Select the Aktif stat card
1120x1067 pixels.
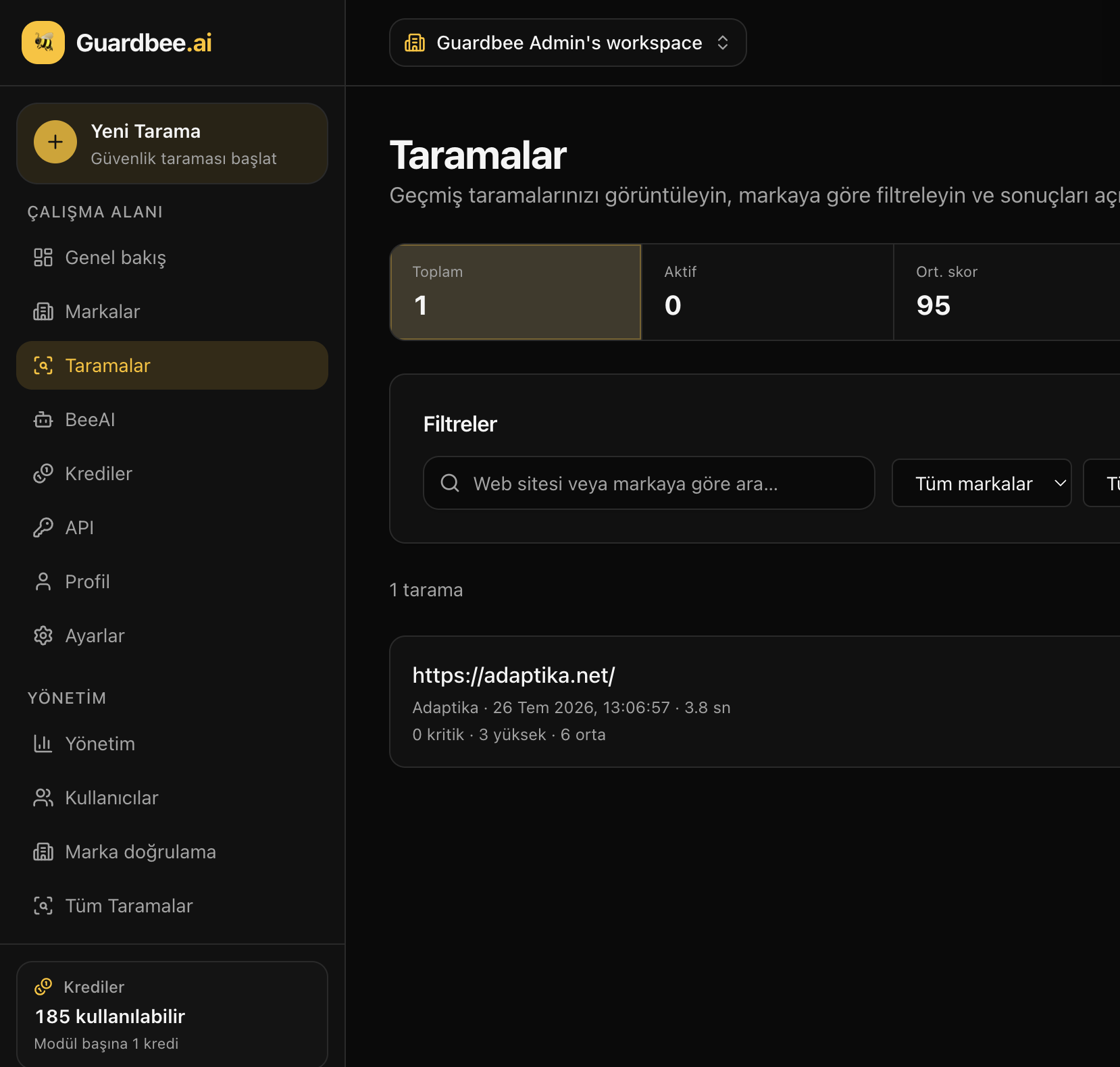[767, 292]
